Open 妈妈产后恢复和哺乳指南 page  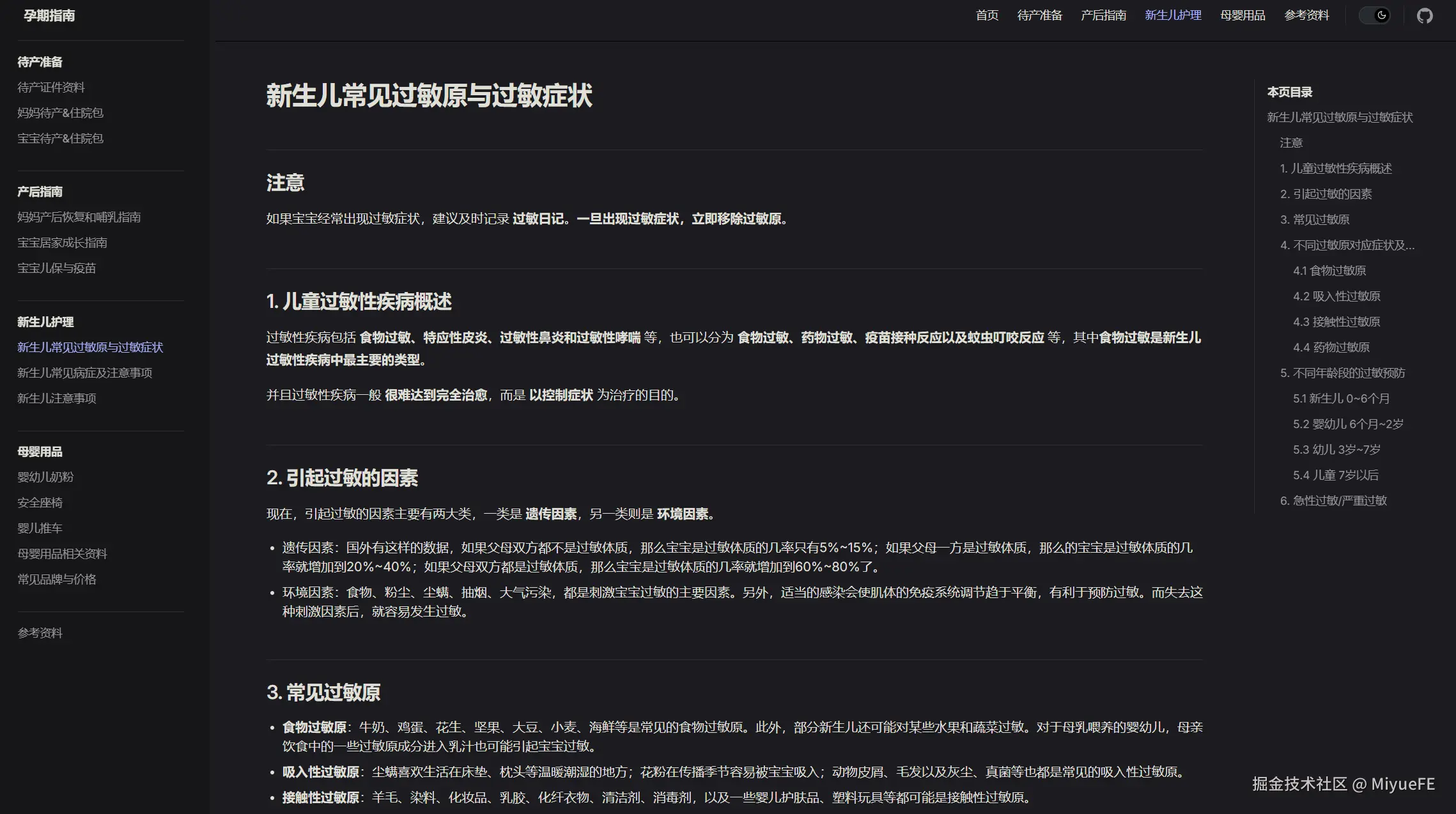pos(79,217)
